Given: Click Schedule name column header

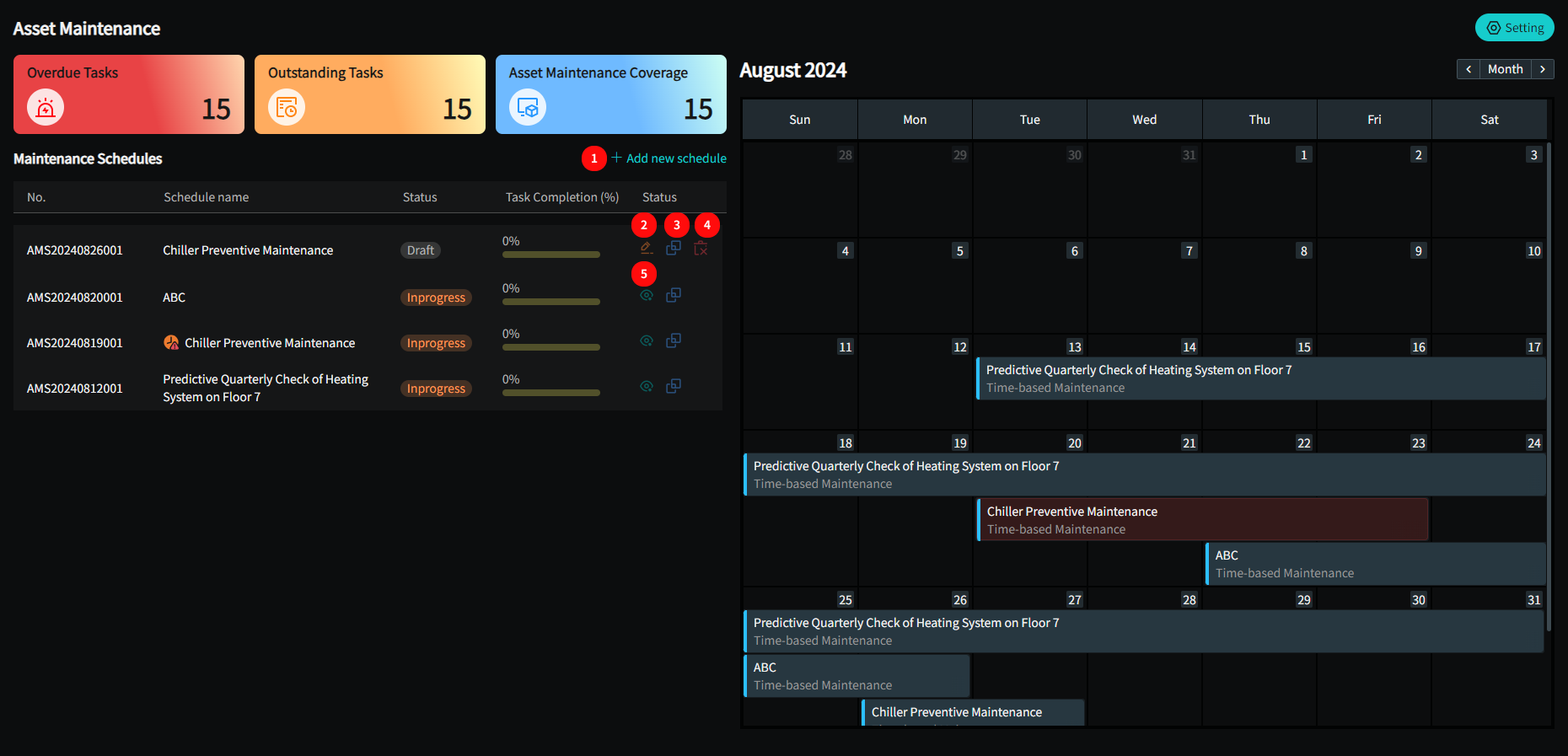Looking at the screenshot, I should coord(207,197).
